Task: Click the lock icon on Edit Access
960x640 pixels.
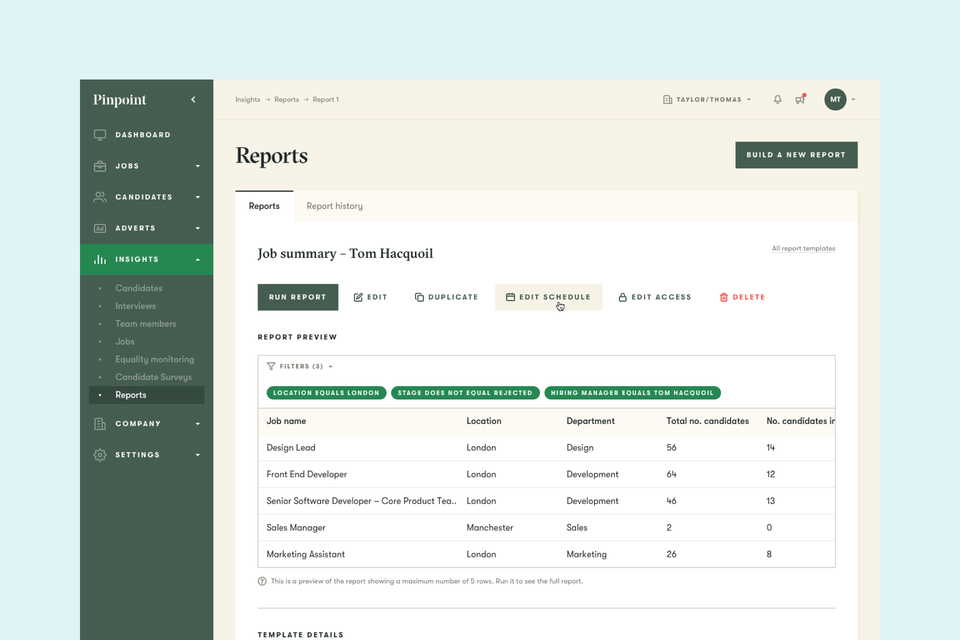Action: pyautogui.click(x=623, y=297)
